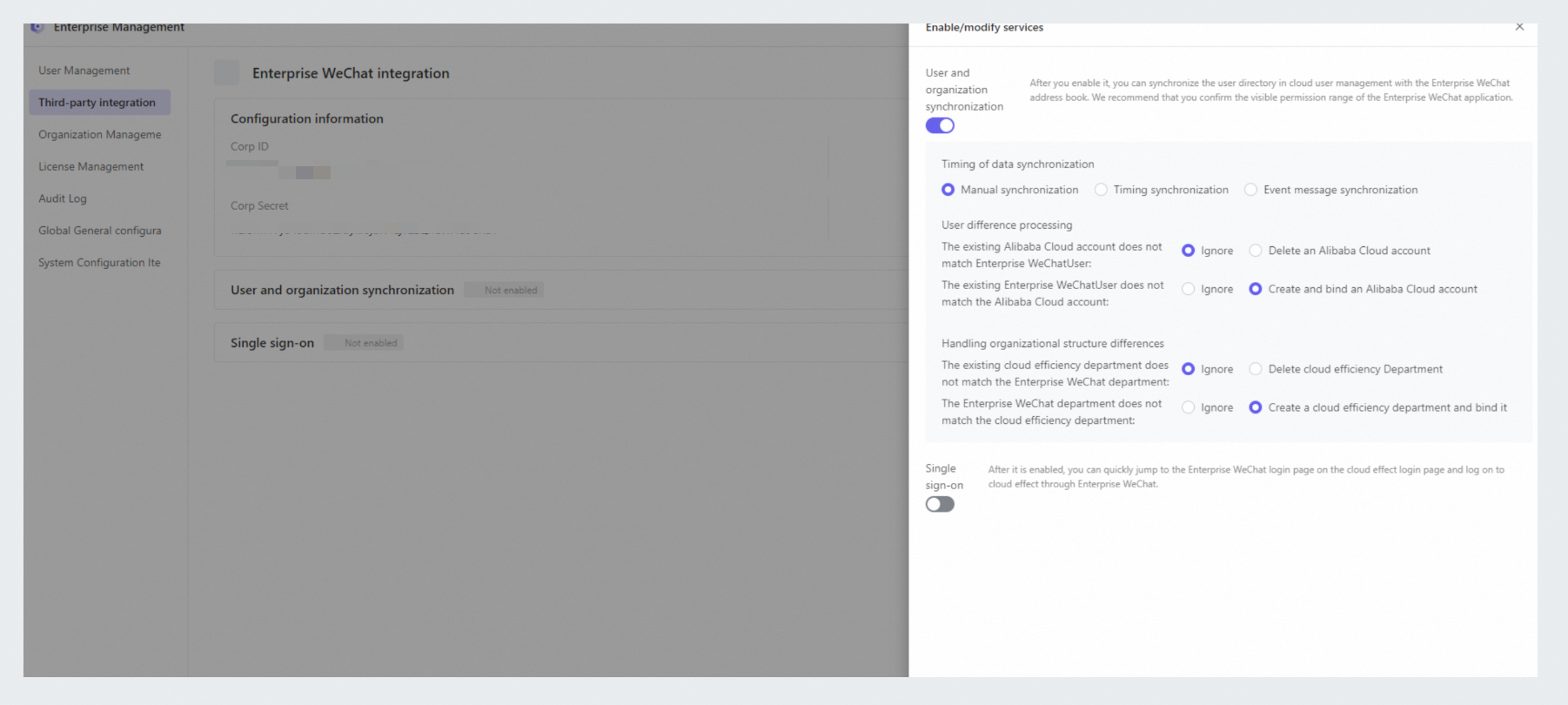The image size is (1568, 705).
Task: Choose Ignore for unmatched Enterprise WeChat department
Action: 1188,407
